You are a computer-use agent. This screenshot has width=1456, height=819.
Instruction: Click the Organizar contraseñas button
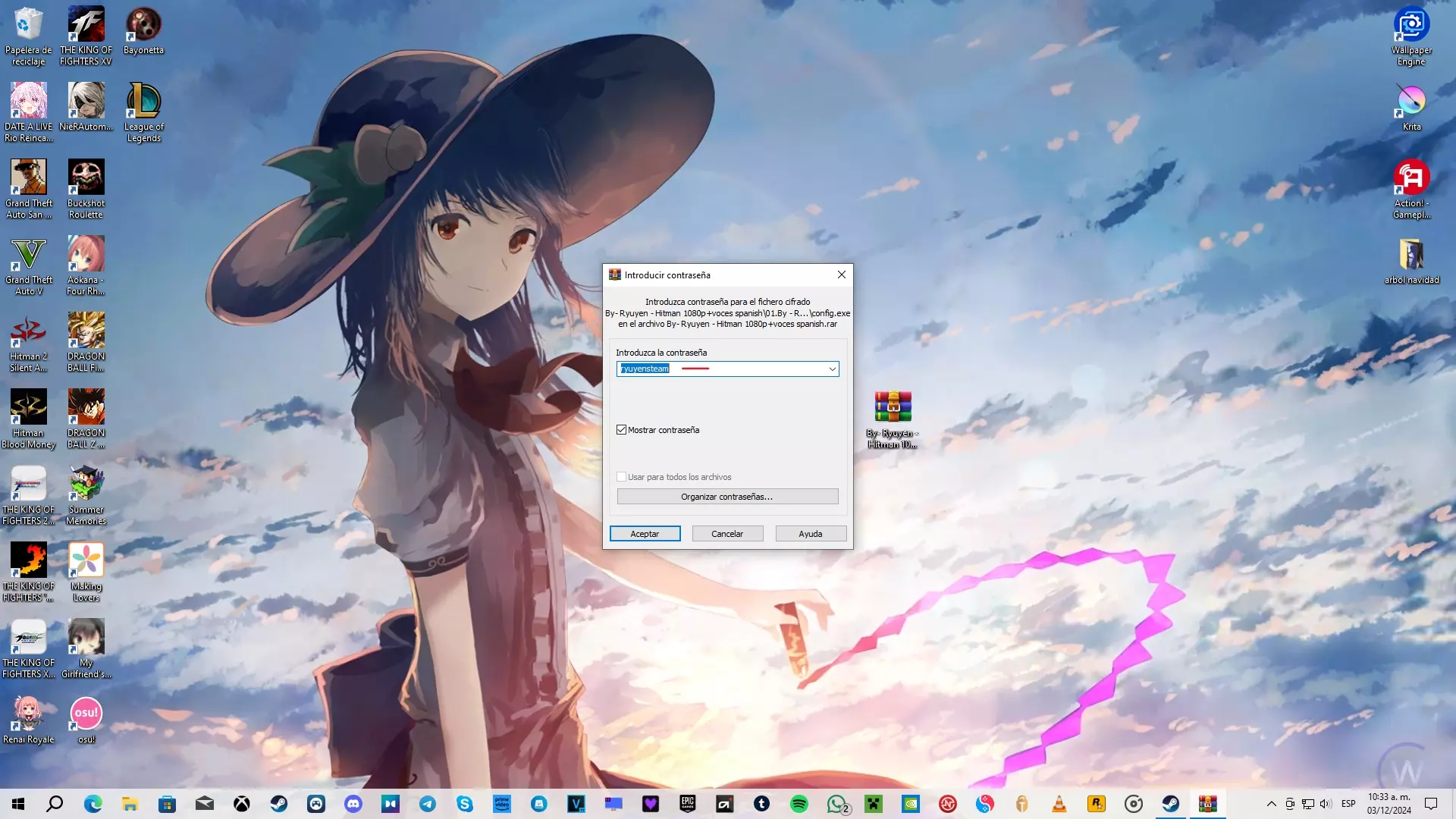point(726,497)
